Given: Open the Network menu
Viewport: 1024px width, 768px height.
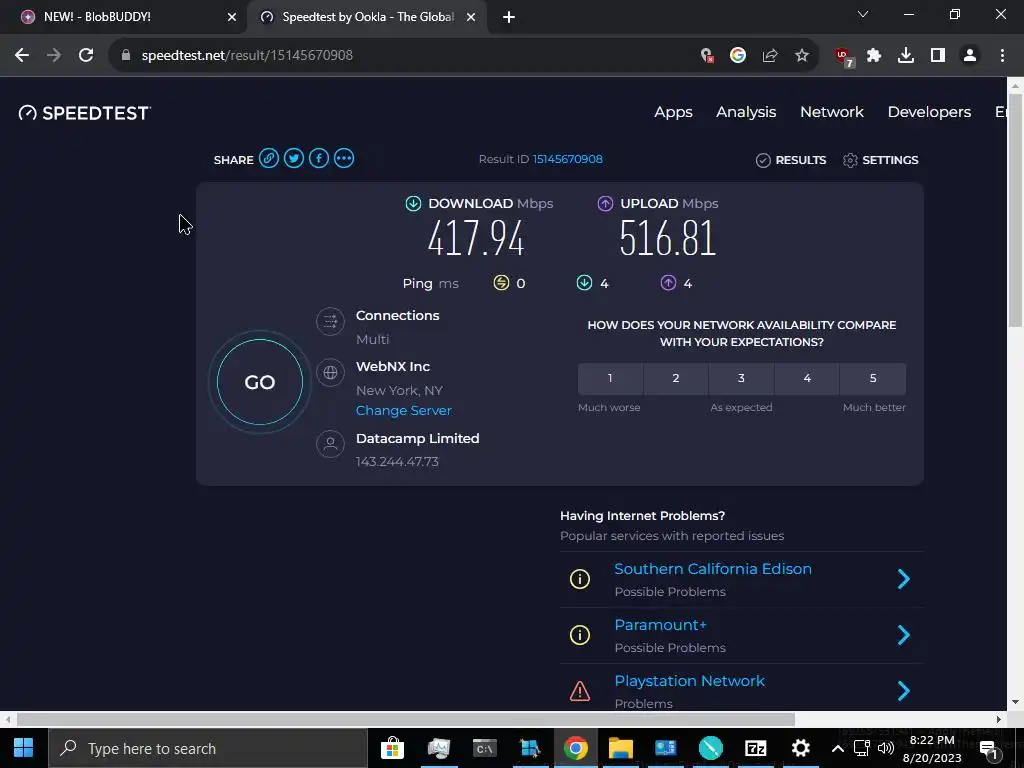Looking at the screenshot, I should tap(832, 112).
